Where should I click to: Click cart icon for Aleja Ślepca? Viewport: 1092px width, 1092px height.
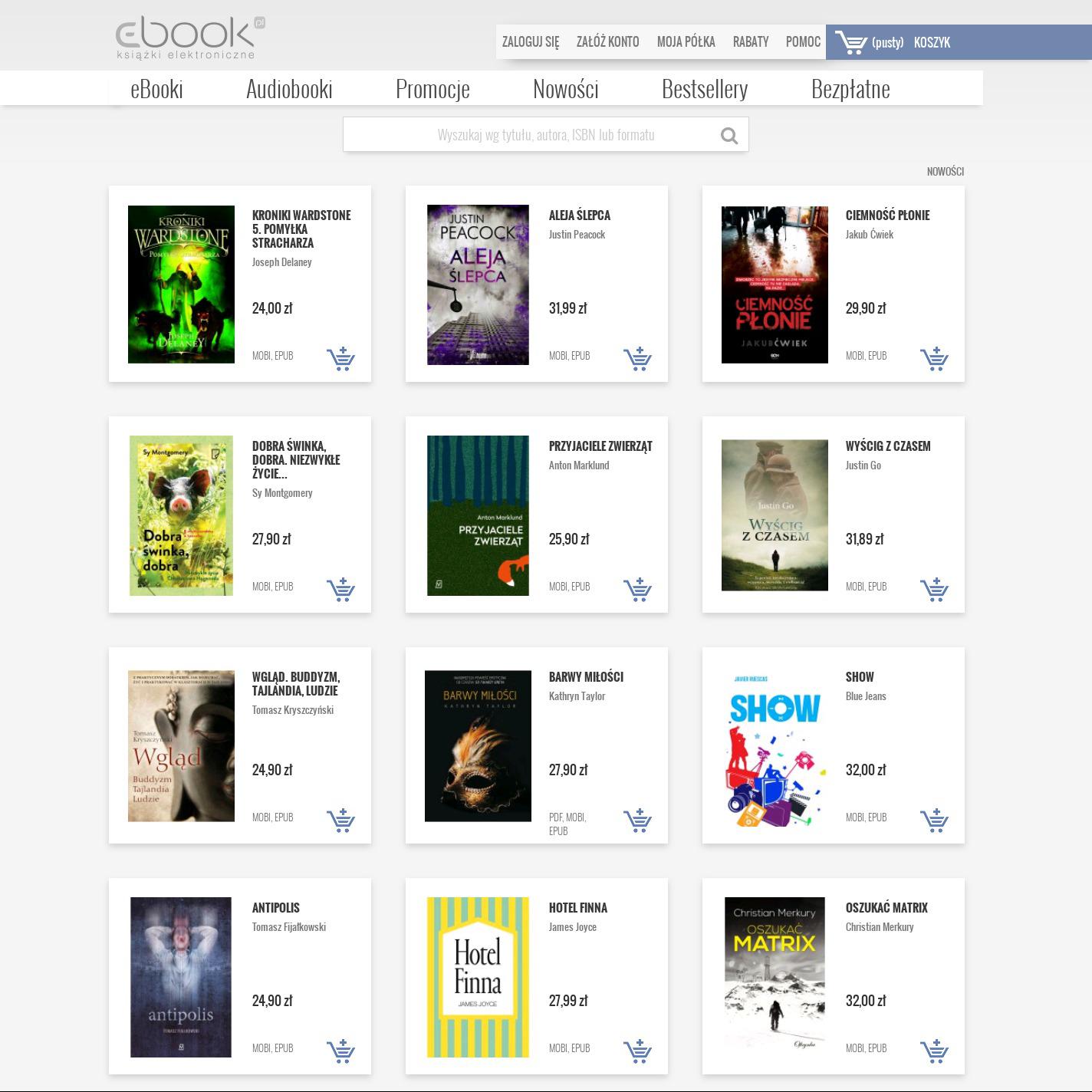(637, 359)
